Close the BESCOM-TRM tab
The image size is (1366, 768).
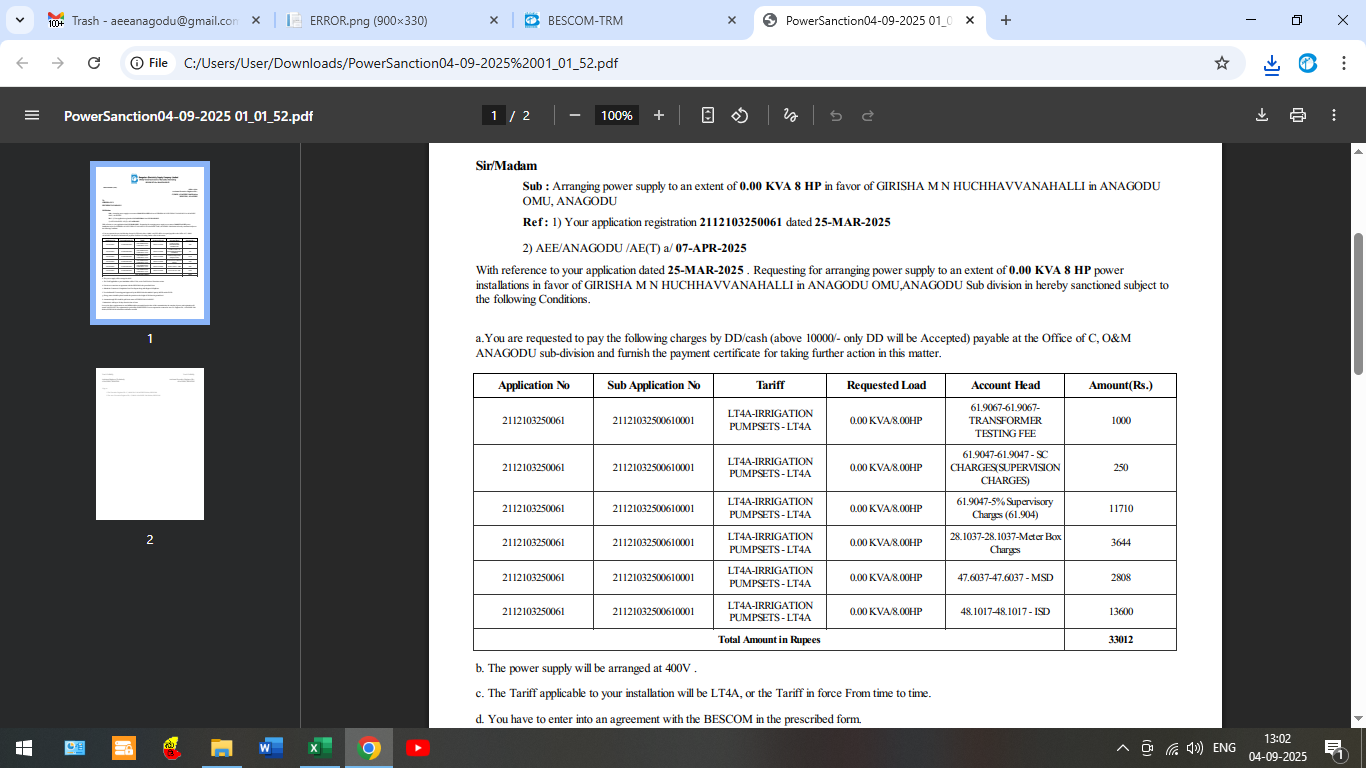tap(732, 20)
